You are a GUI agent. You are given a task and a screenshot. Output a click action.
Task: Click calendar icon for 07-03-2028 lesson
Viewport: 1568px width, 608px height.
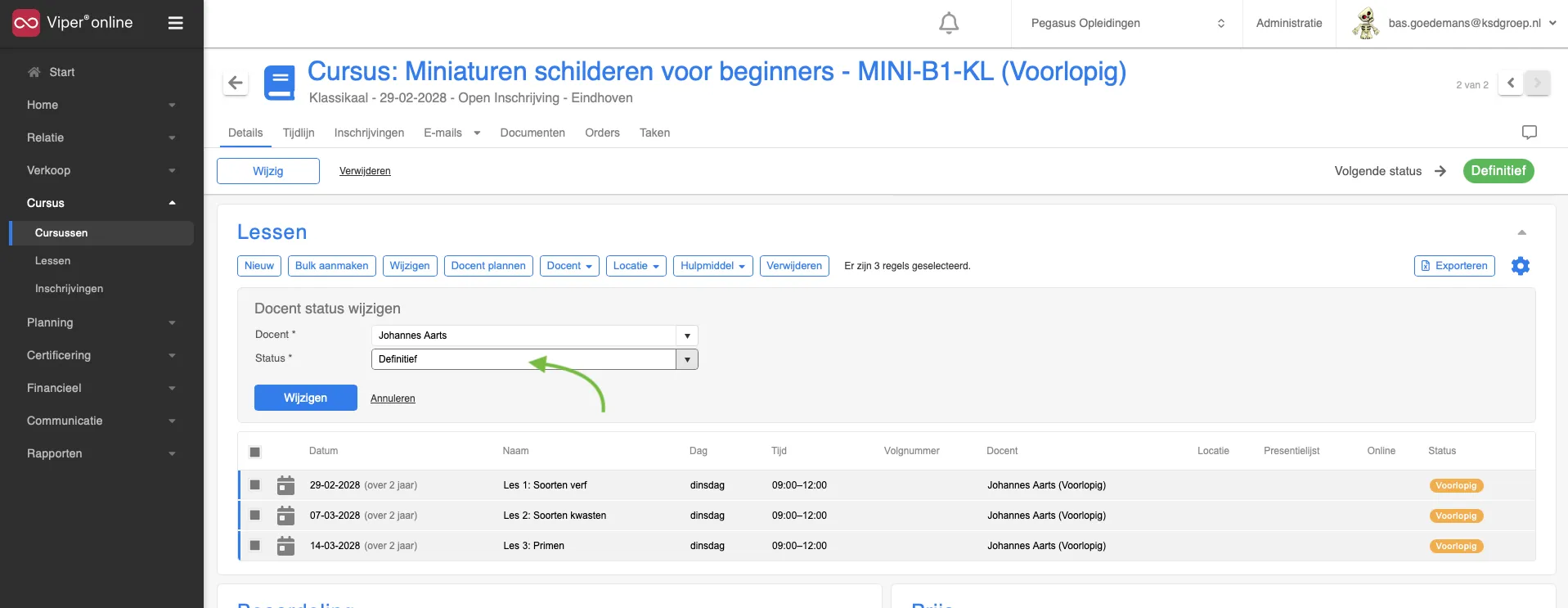pos(285,516)
